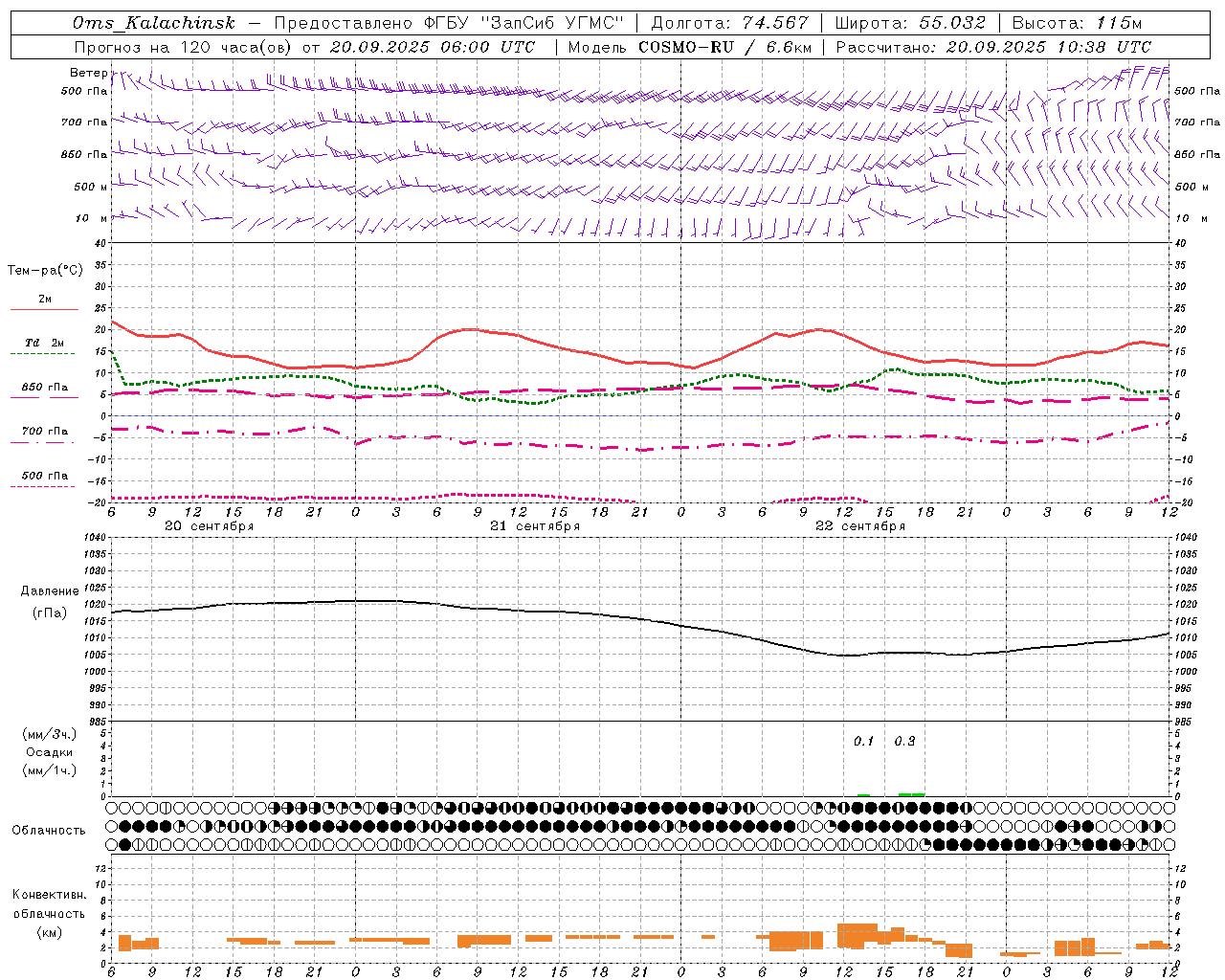The image size is (1225, 980).
Task: Click the Конвективн. облачность (км) label
Action: click(49, 913)
